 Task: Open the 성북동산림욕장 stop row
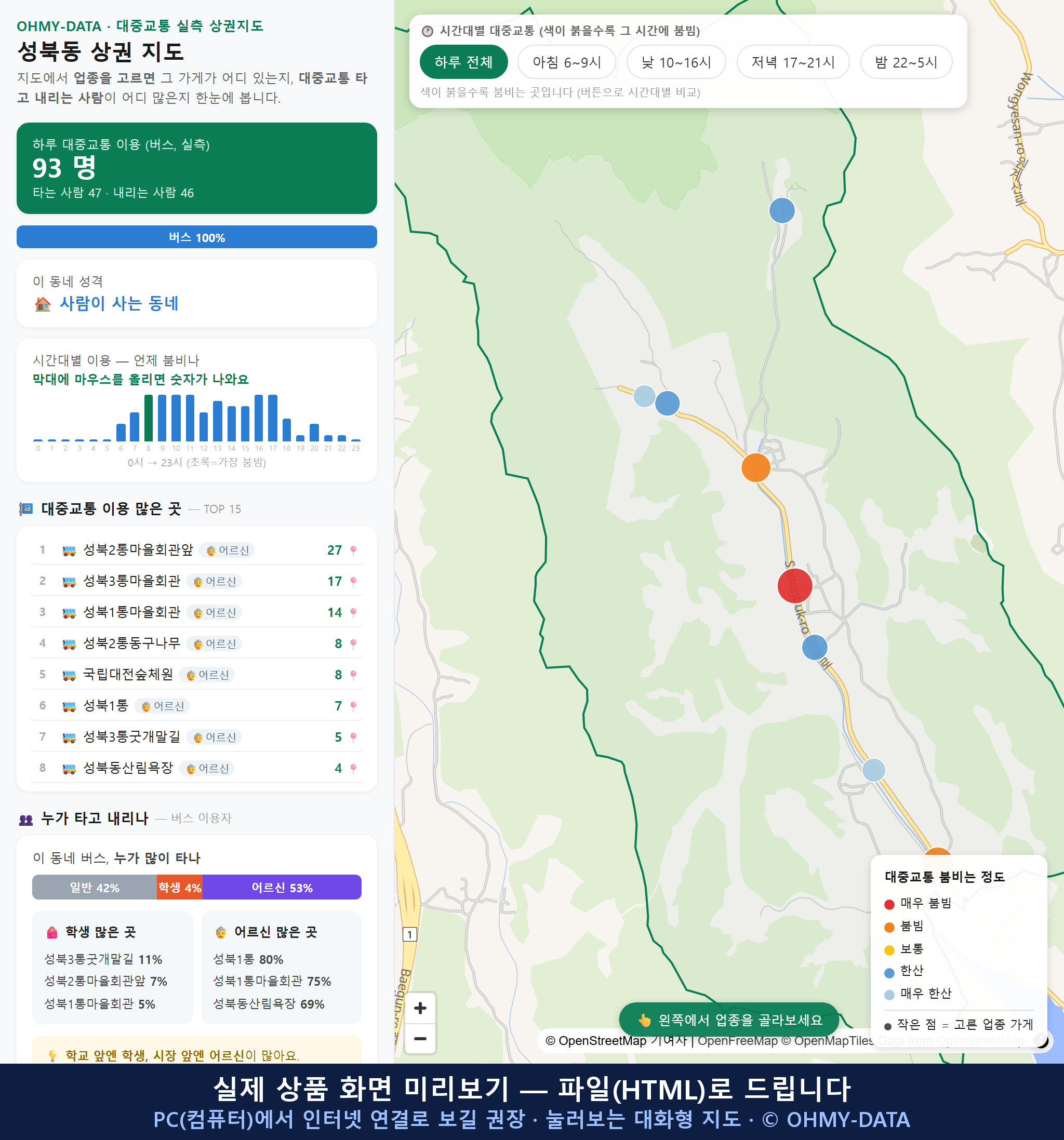click(x=196, y=768)
